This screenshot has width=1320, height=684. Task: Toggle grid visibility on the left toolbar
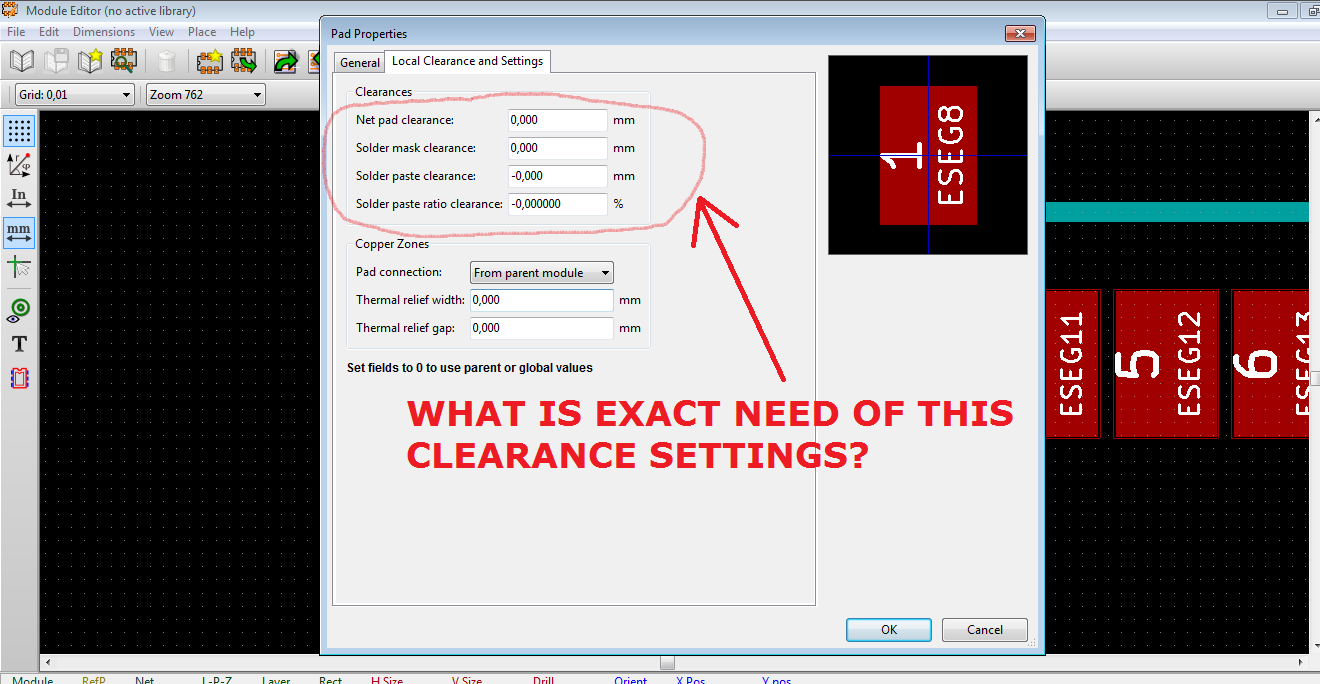point(19,130)
